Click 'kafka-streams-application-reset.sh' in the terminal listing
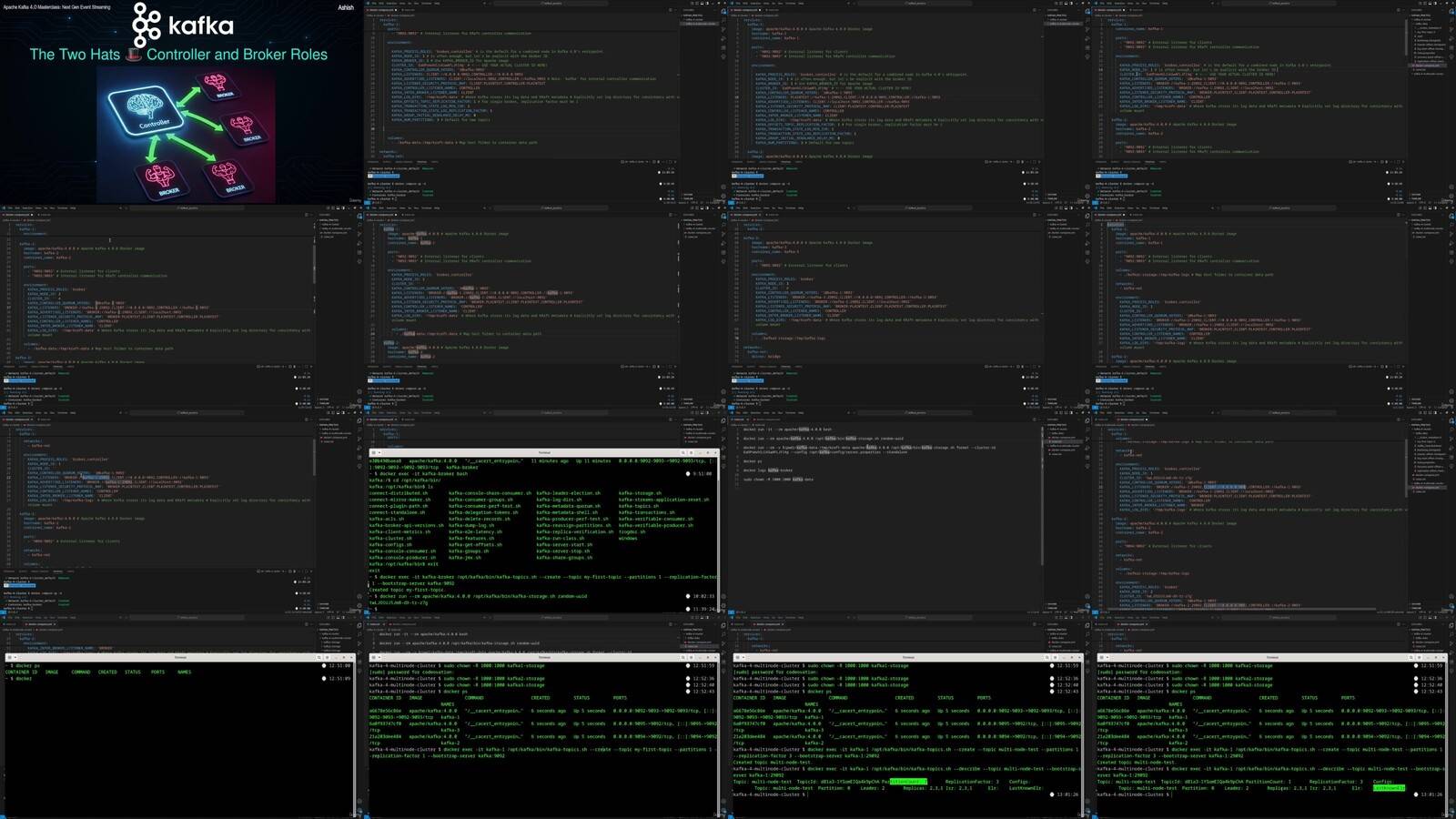The width and height of the screenshot is (1456, 819). coord(664,500)
